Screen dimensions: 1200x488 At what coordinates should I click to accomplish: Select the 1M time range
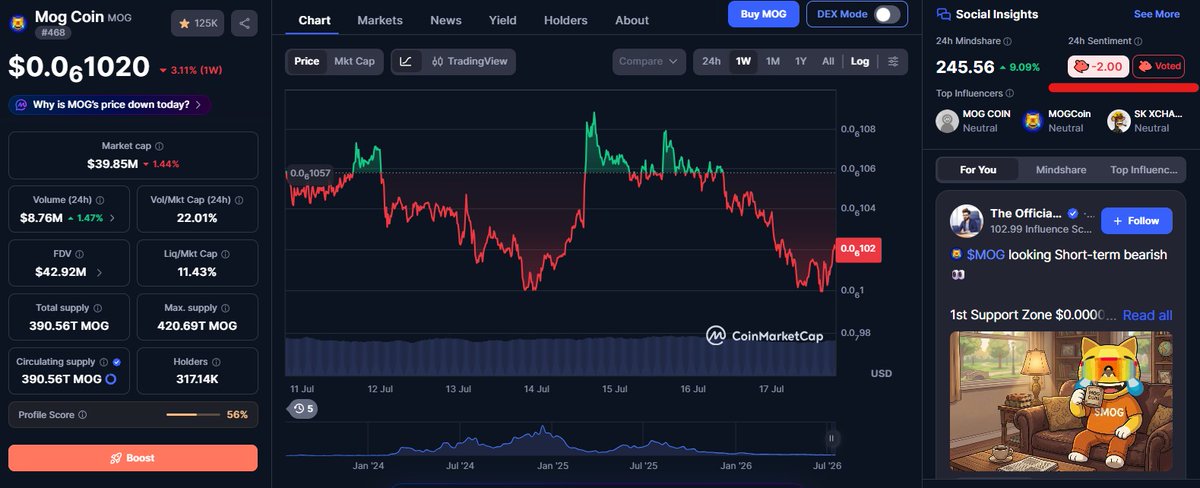pyautogui.click(x=773, y=61)
